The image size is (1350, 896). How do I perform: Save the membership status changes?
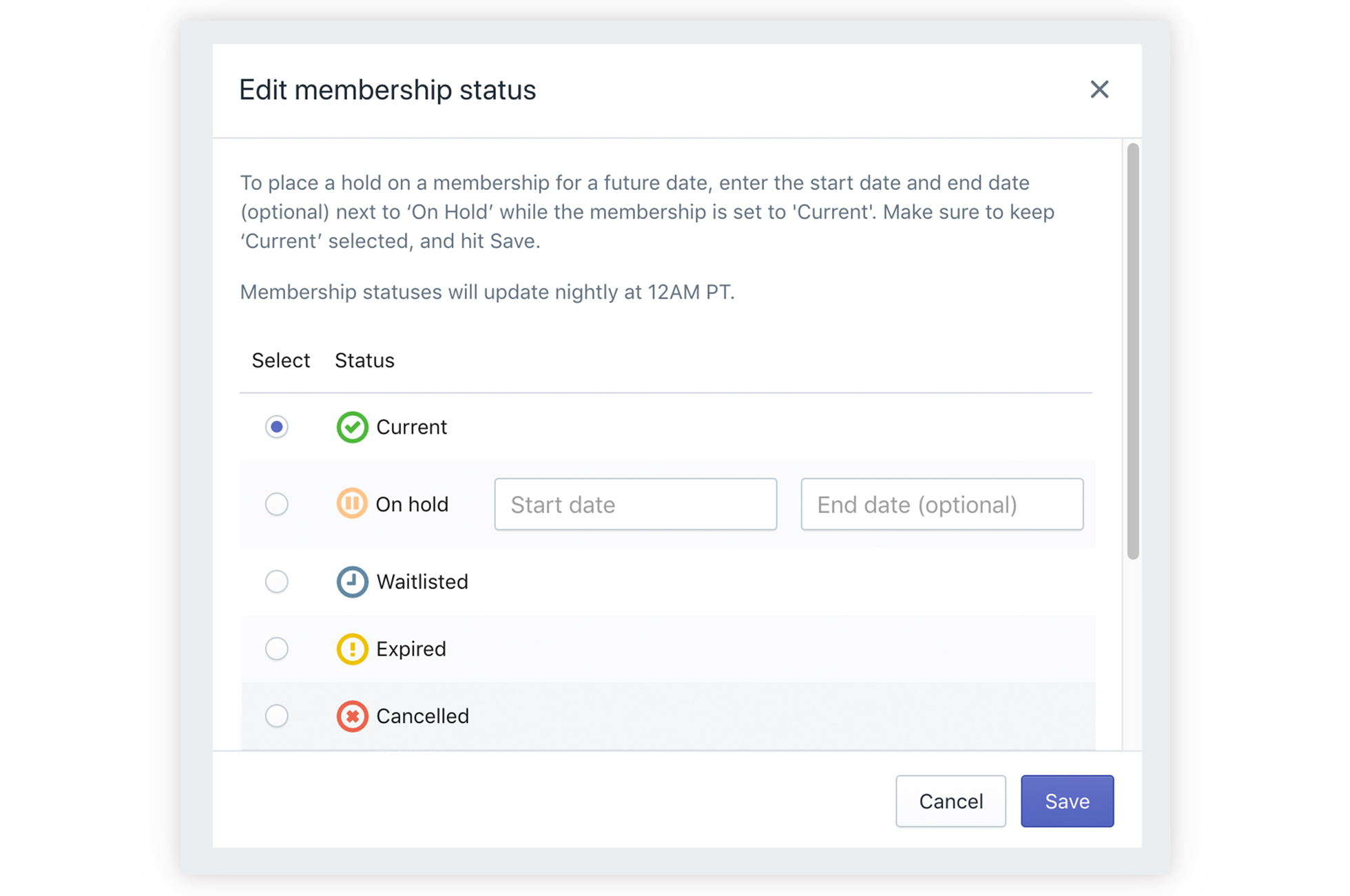click(1067, 801)
